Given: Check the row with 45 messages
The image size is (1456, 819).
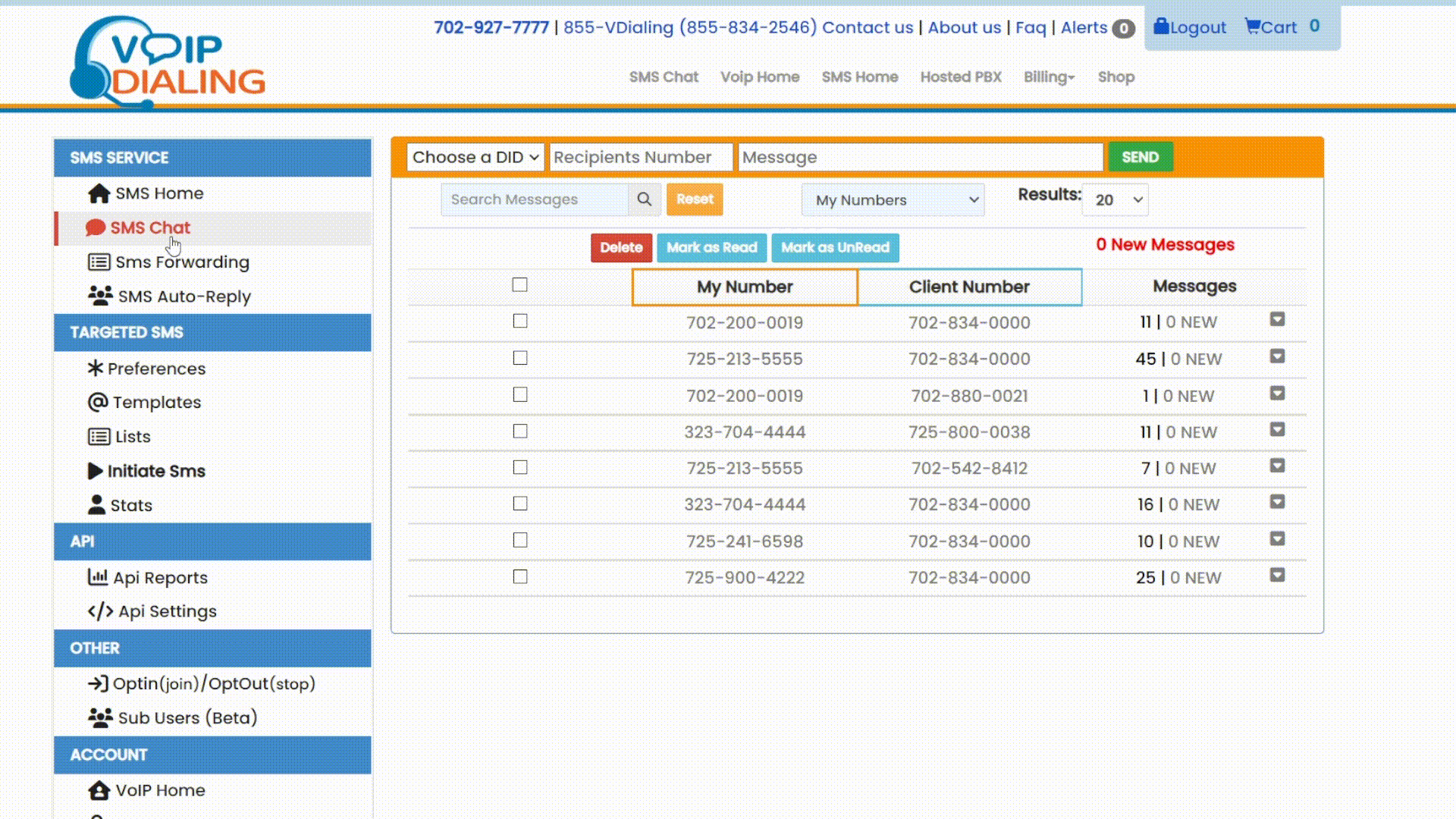Looking at the screenshot, I should click(519, 358).
